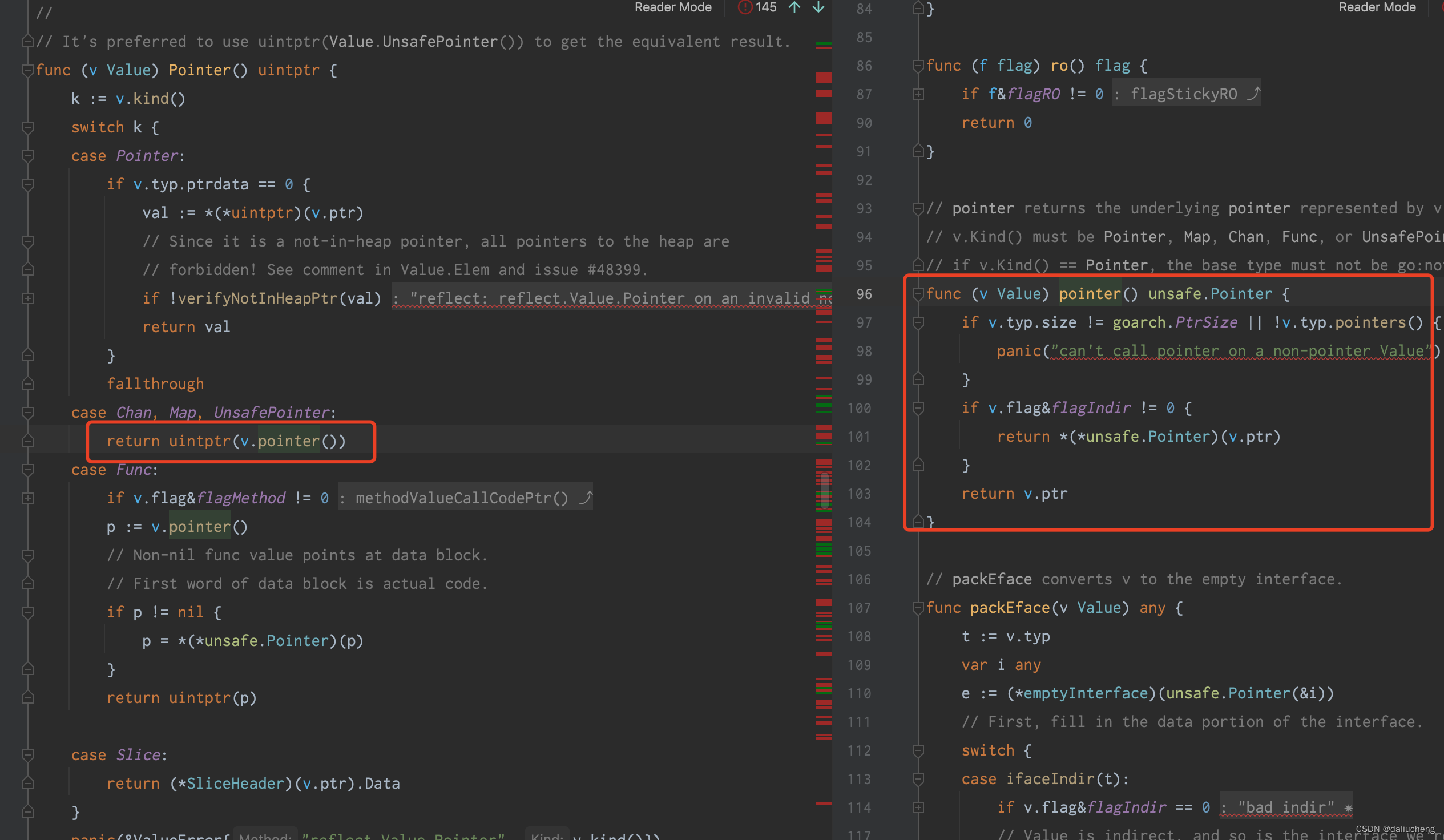Click 'ro' method name on line 86
The image size is (1444, 840).
[1059, 66]
